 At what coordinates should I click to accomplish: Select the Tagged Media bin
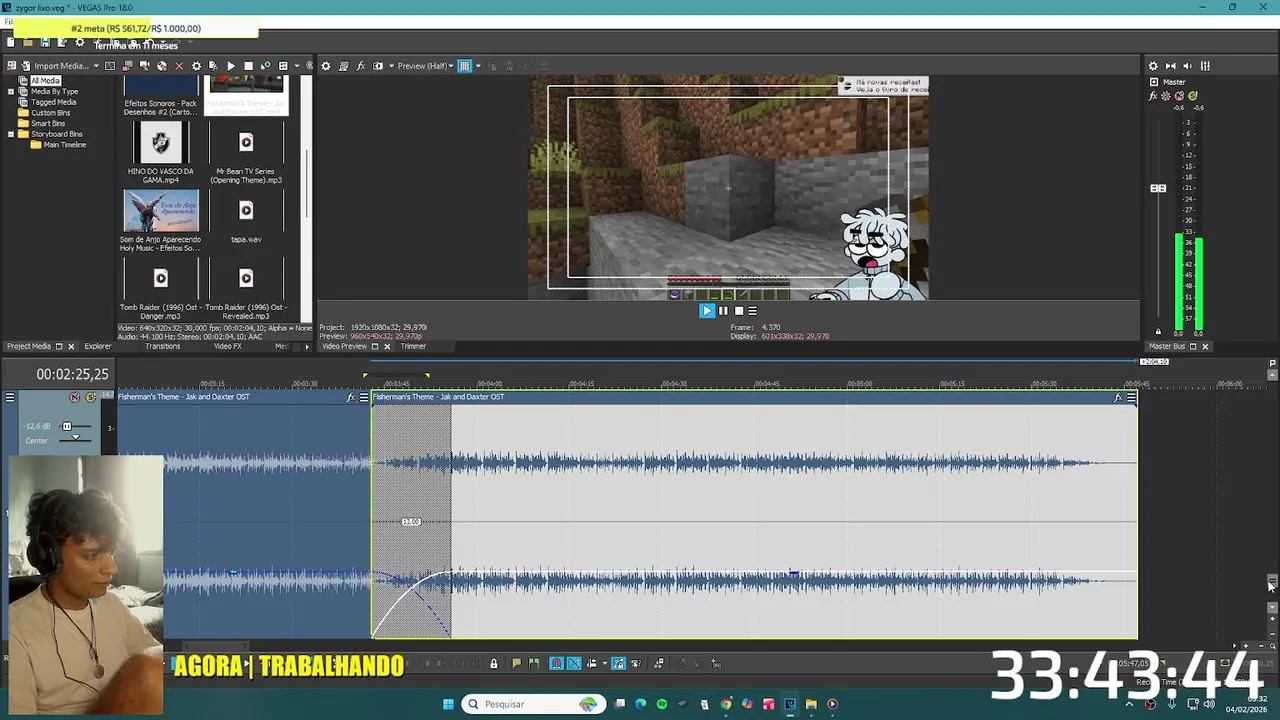53,102
